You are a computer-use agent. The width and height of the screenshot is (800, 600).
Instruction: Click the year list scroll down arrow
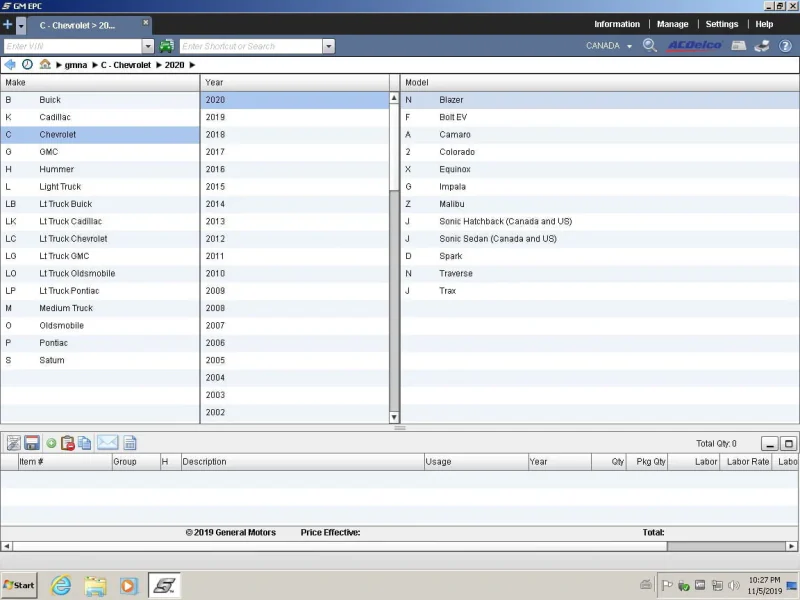tap(394, 417)
